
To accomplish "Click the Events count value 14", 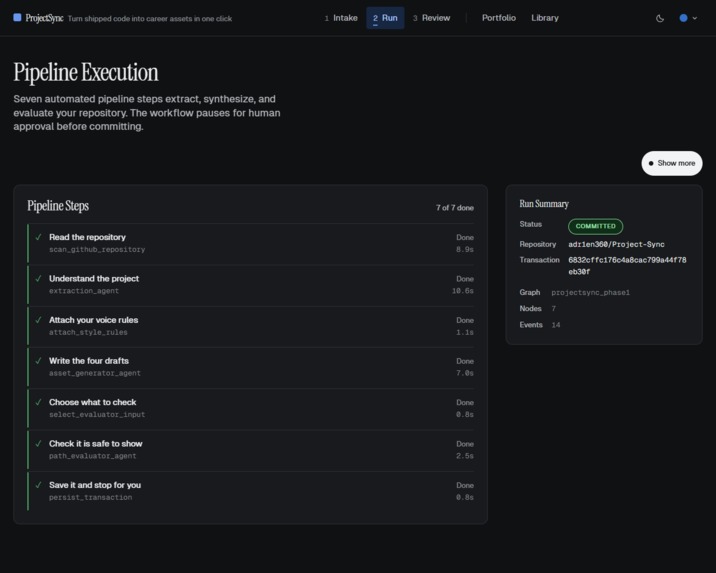I will [556, 325].
